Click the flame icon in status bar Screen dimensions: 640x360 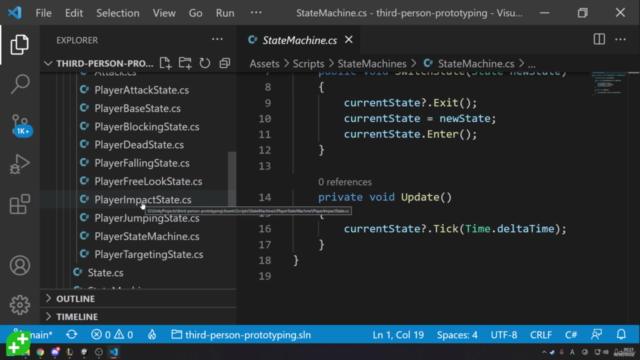click(152, 335)
